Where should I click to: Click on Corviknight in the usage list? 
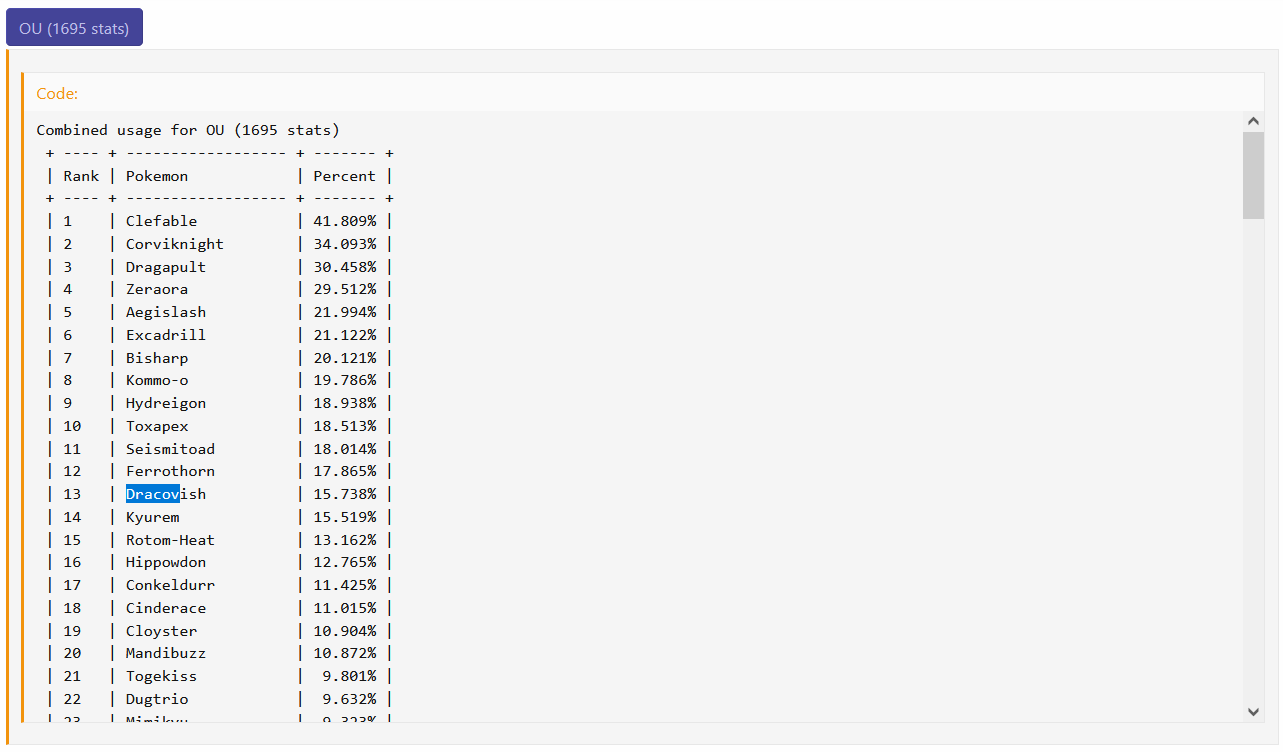174,244
